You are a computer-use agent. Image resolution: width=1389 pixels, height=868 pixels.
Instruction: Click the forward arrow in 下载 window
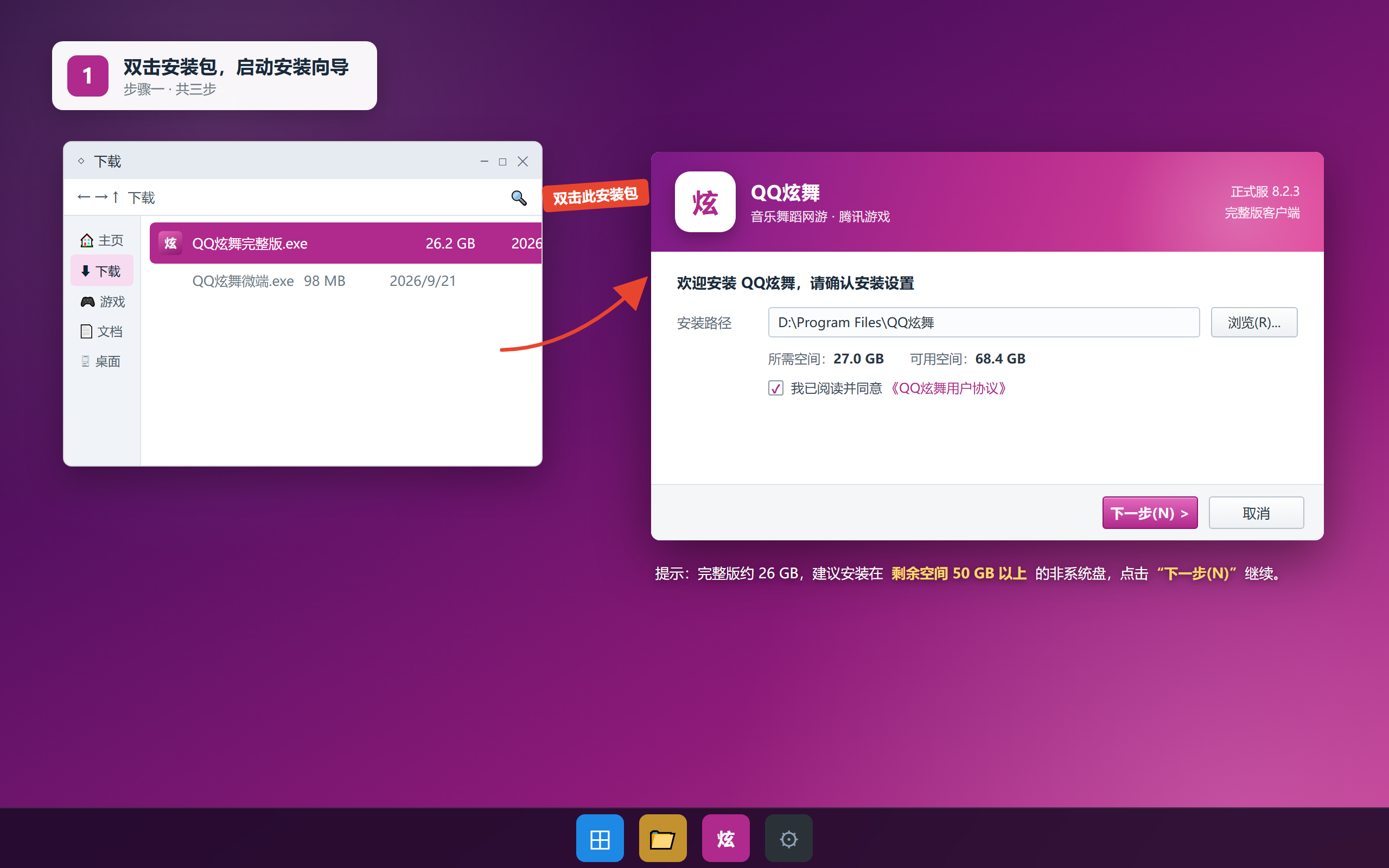tap(101, 197)
